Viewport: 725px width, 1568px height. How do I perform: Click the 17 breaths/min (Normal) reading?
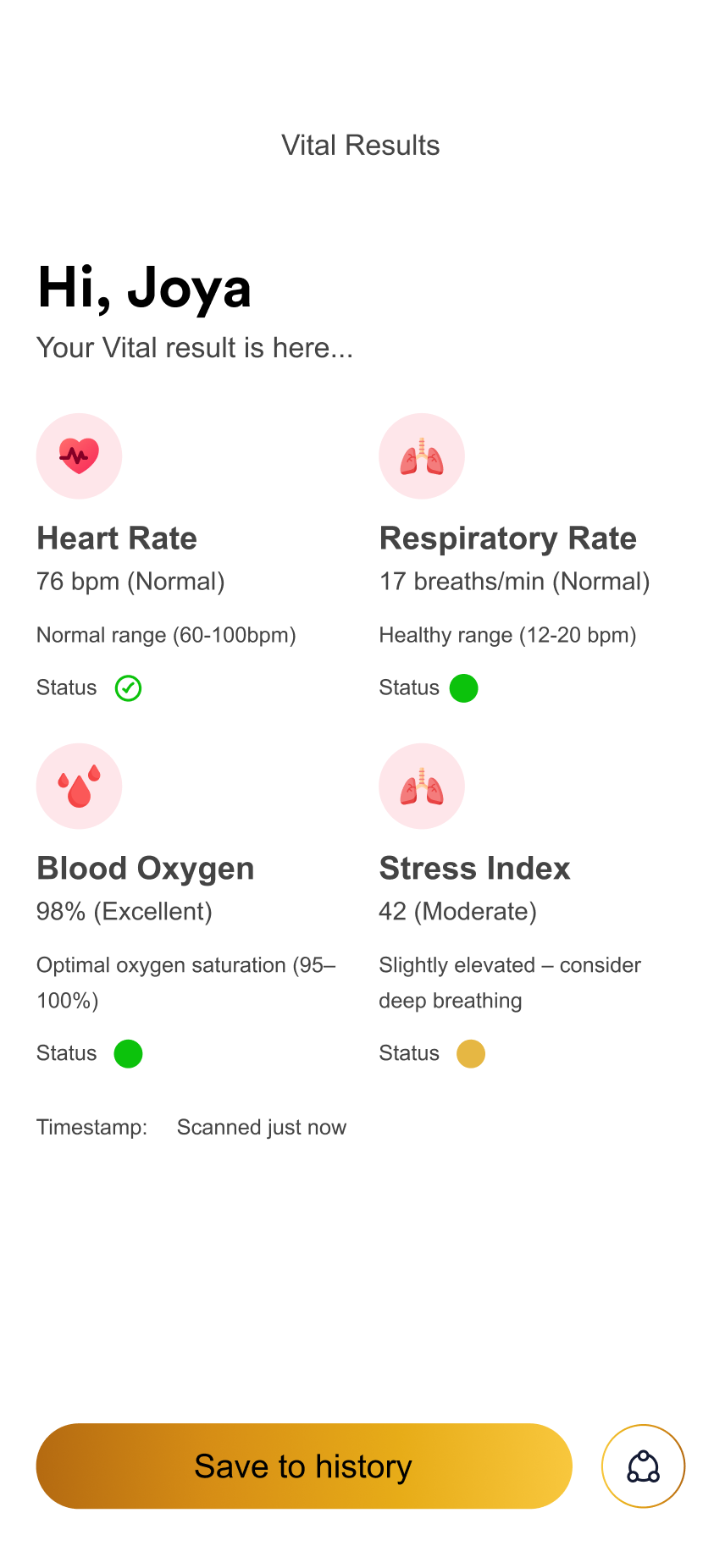click(x=514, y=582)
